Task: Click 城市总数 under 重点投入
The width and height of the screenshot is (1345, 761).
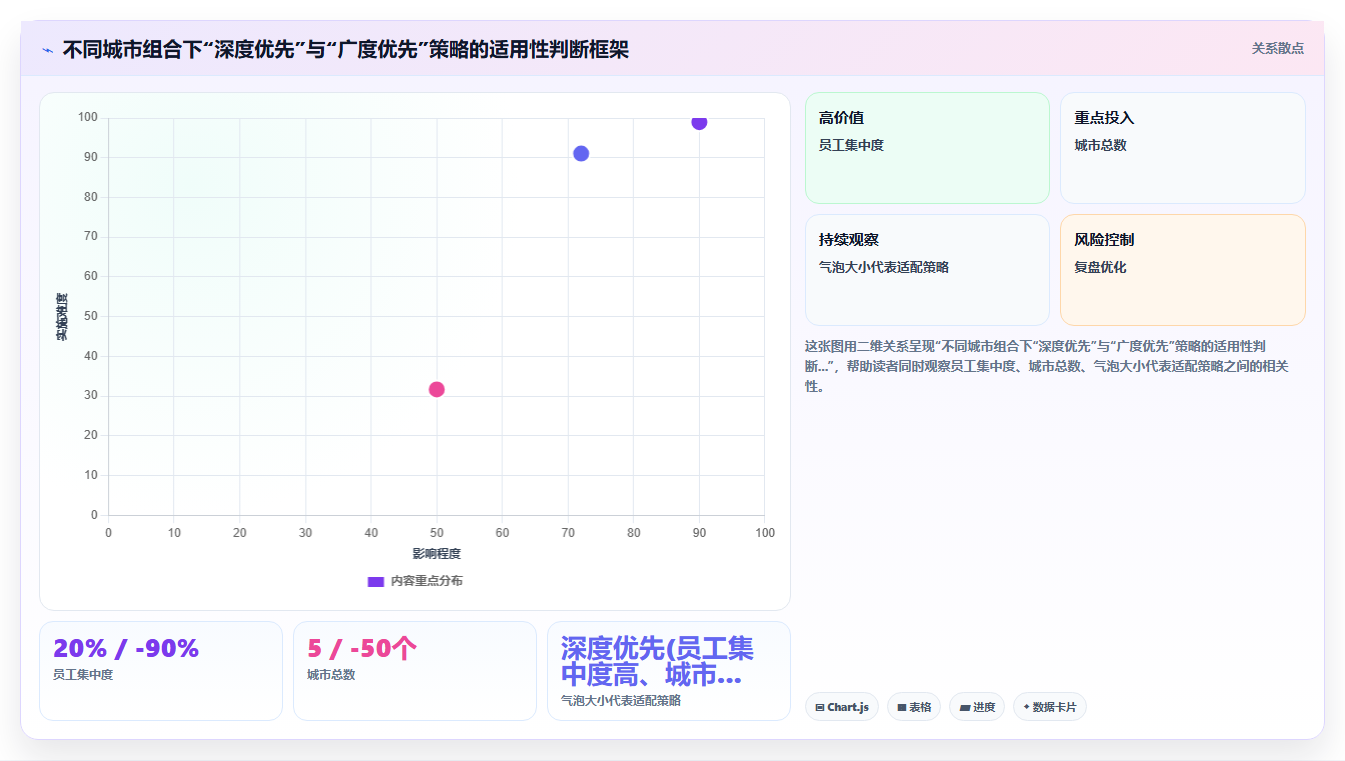Action: click(1100, 145)
